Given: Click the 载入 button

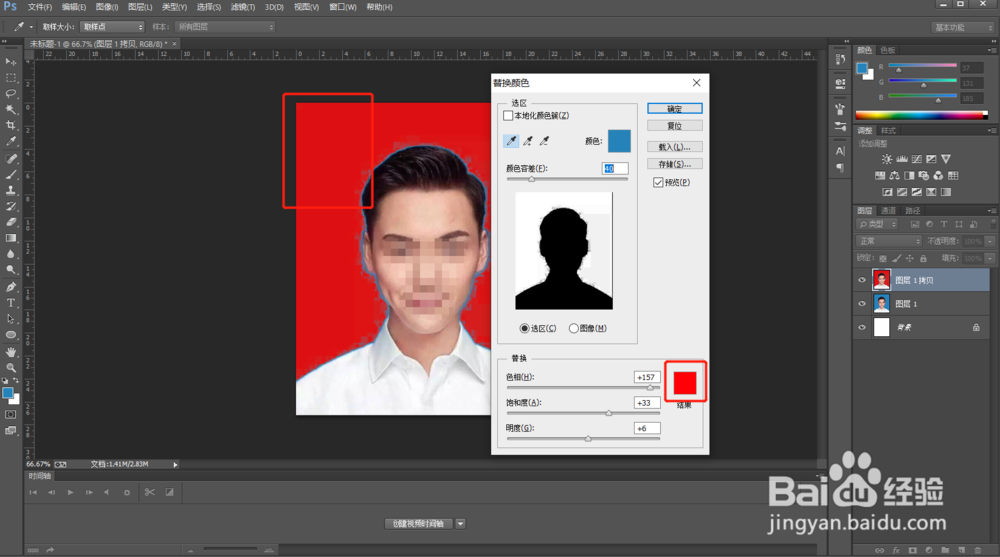Looking at the screenshot, I should point(675,147).
